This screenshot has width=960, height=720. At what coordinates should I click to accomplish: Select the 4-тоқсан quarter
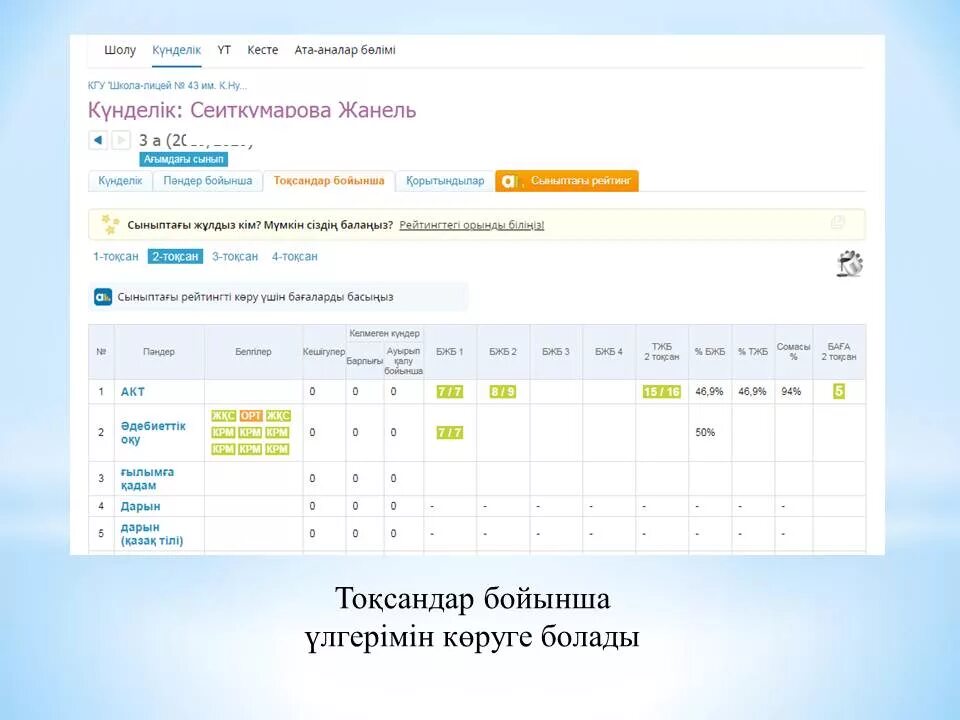coord(295,257)
